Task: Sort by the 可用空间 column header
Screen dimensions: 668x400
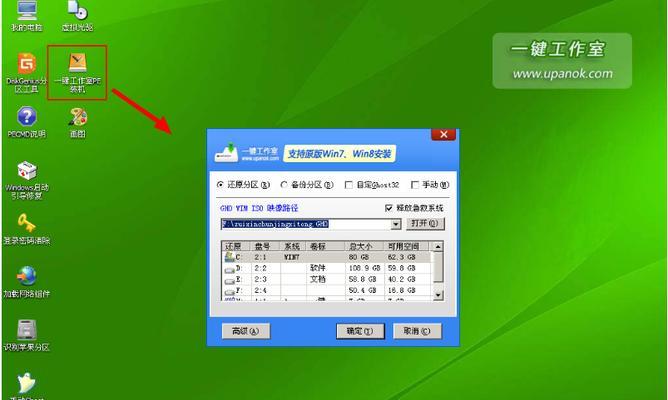Action: tap(407, 246)
